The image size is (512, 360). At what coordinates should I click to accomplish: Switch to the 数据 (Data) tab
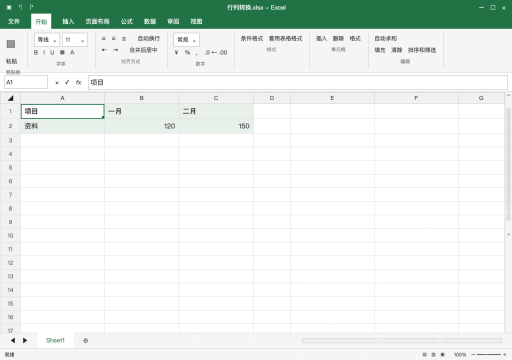150,22
